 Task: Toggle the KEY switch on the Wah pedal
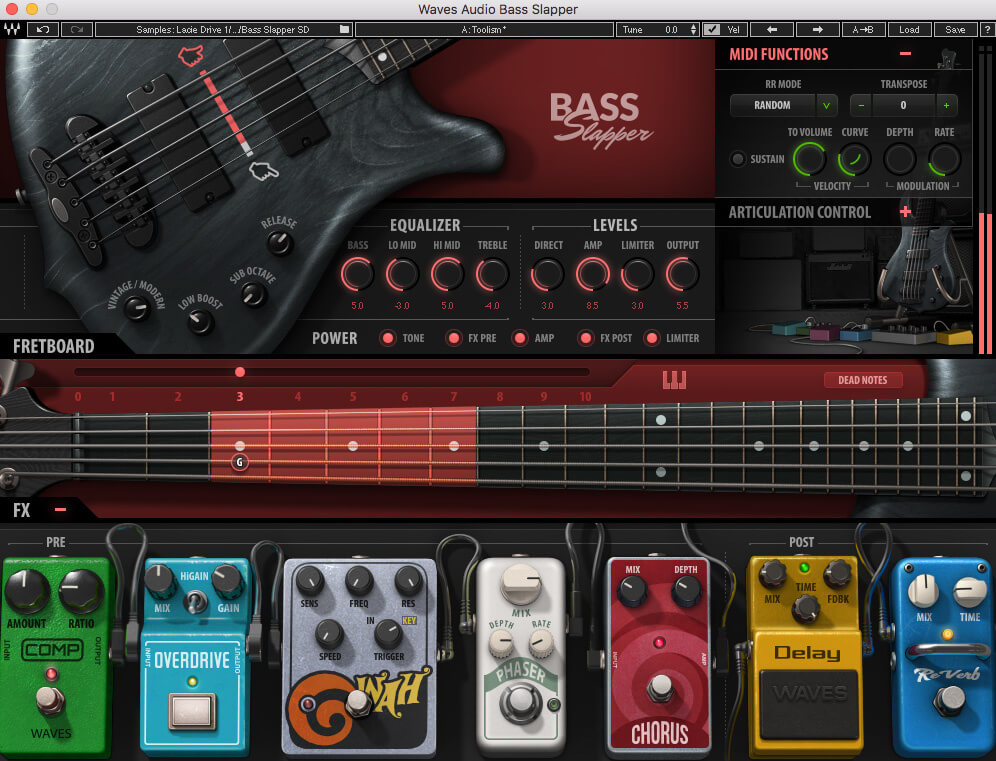pos(409,621)
